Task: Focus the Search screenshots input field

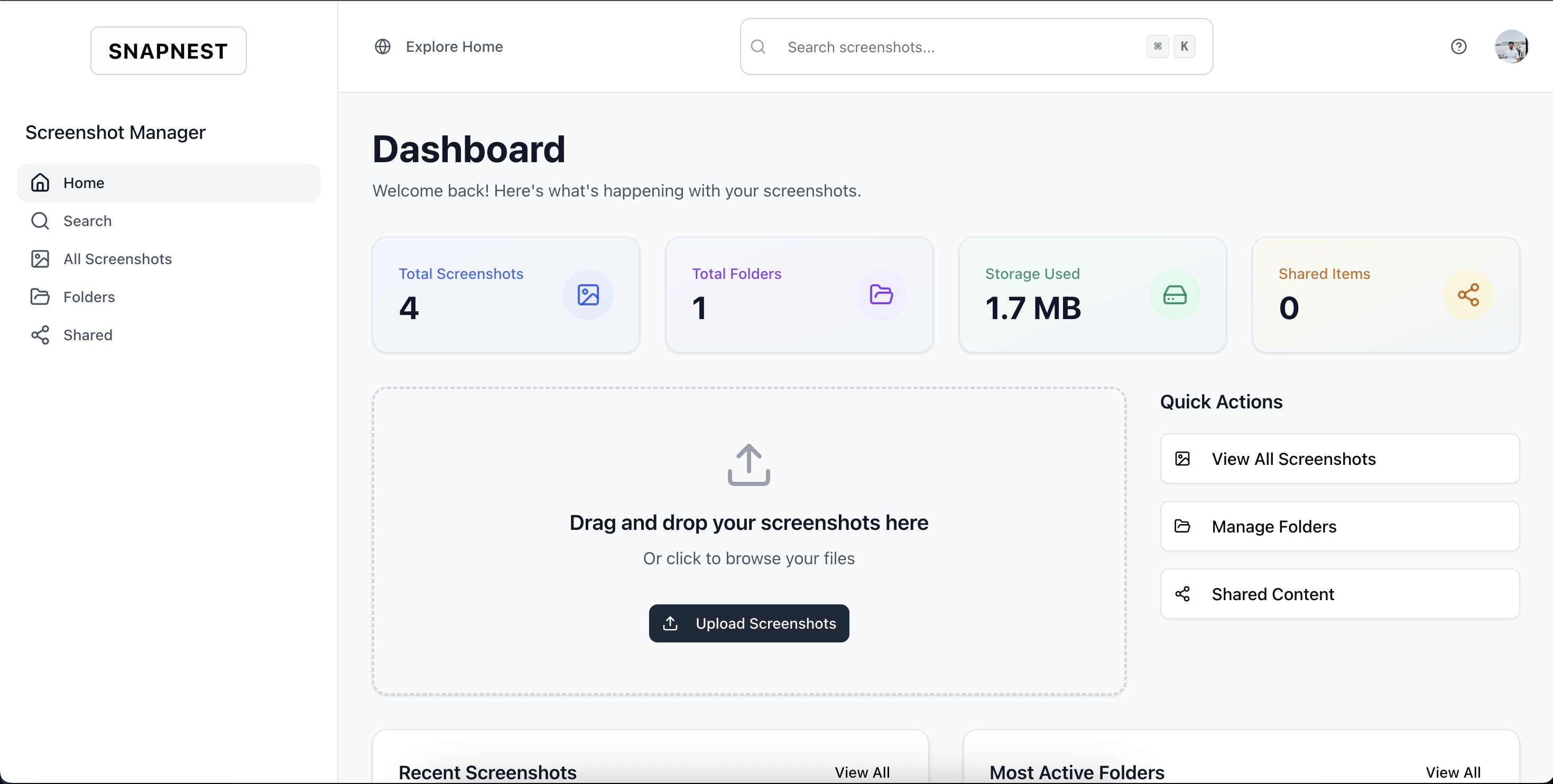Action: click(x=958, y=47)
